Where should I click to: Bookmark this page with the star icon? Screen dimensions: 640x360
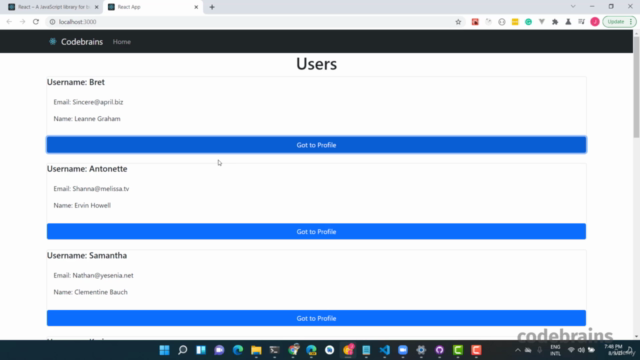click(x=458, y=22)
